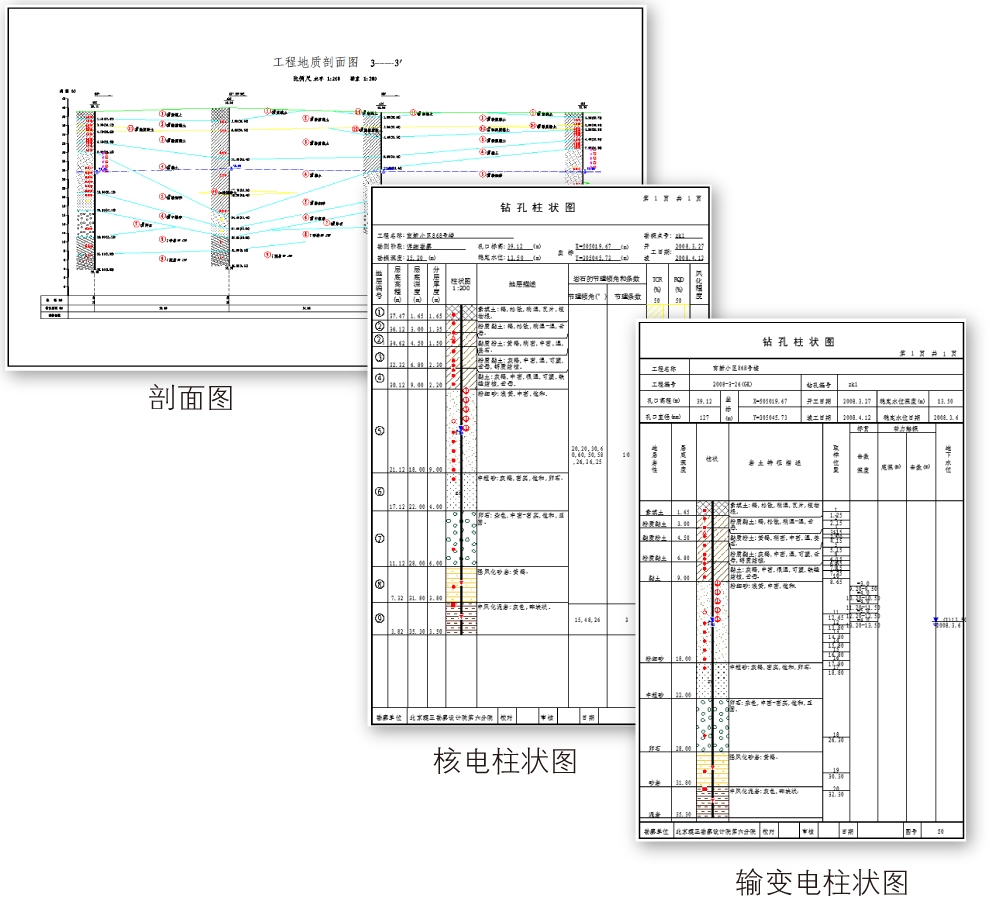Image resolution: width=989 pixels, height=900 pixels.
Task: Click the 剖面图 caption label
Action: point(190,398)
